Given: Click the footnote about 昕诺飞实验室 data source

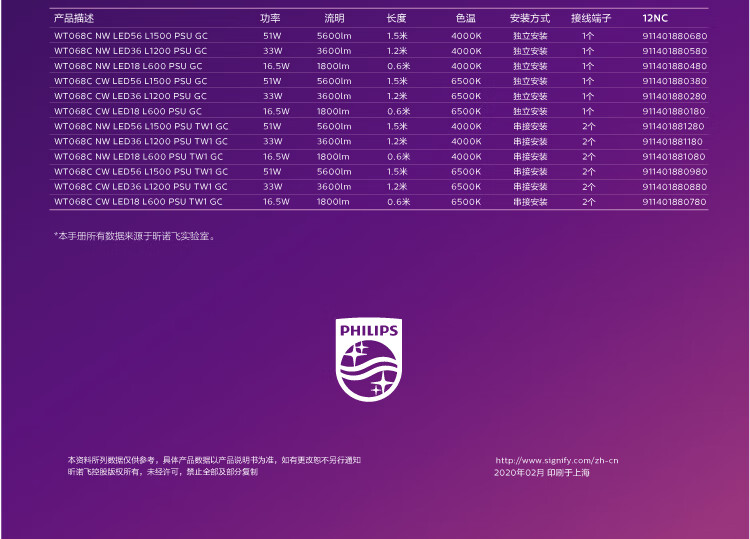Looking at the screenshot, I should (134, 237).
